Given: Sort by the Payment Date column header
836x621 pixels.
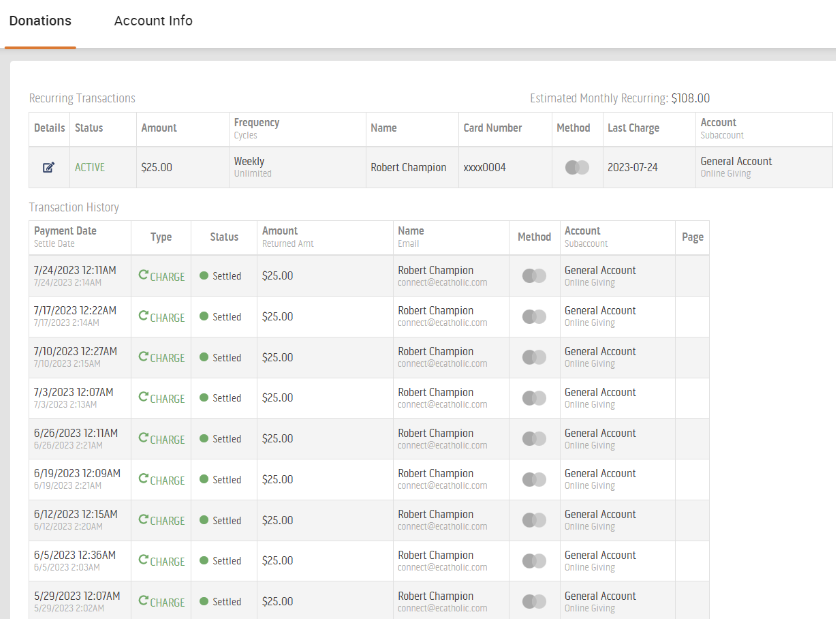Looking at the screenshot, I should tap(65, 231).
